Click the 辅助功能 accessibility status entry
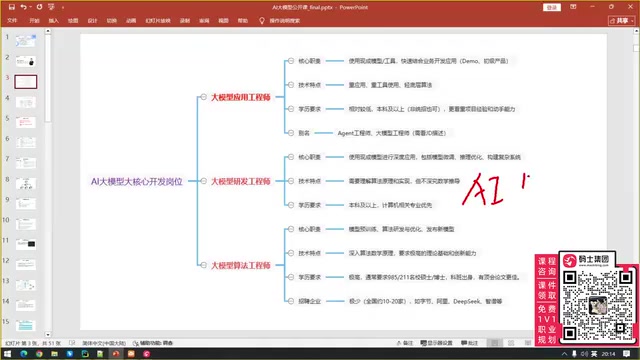The height and width of the screenshot is (360, 640). point(153,343)
